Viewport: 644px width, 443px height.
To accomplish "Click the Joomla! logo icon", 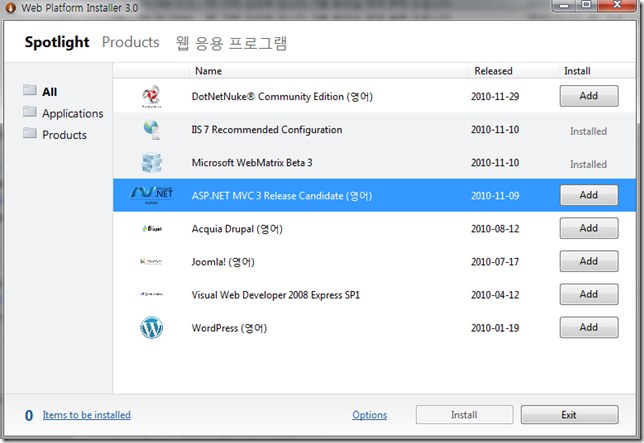I will [151, 262].
